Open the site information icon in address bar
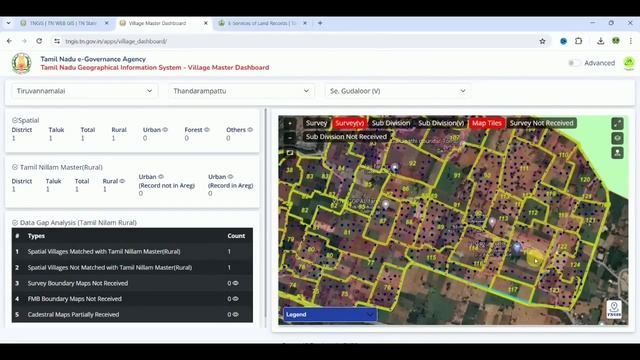The width and height of the screenshot is (640, 360). coord(57,41)
